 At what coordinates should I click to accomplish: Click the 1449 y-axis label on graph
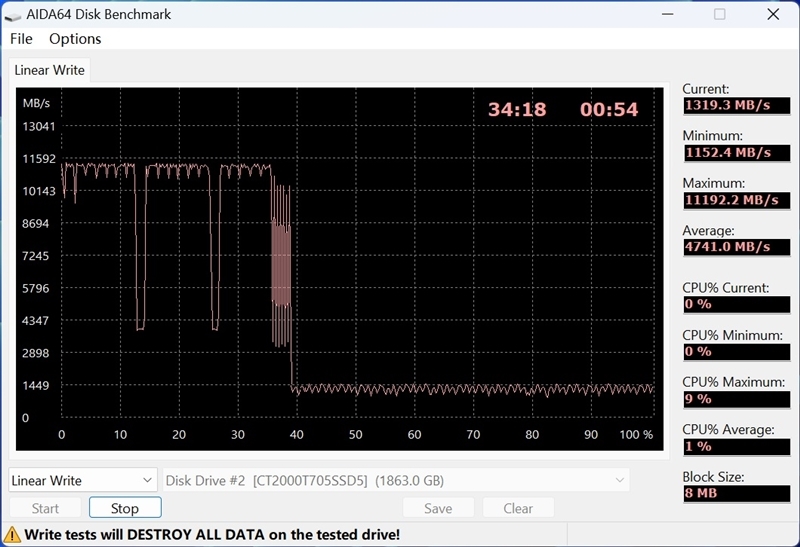[x=35, y=385]
